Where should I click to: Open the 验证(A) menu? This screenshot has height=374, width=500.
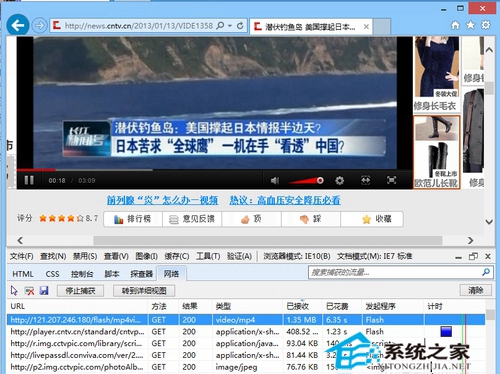(239, 256)
